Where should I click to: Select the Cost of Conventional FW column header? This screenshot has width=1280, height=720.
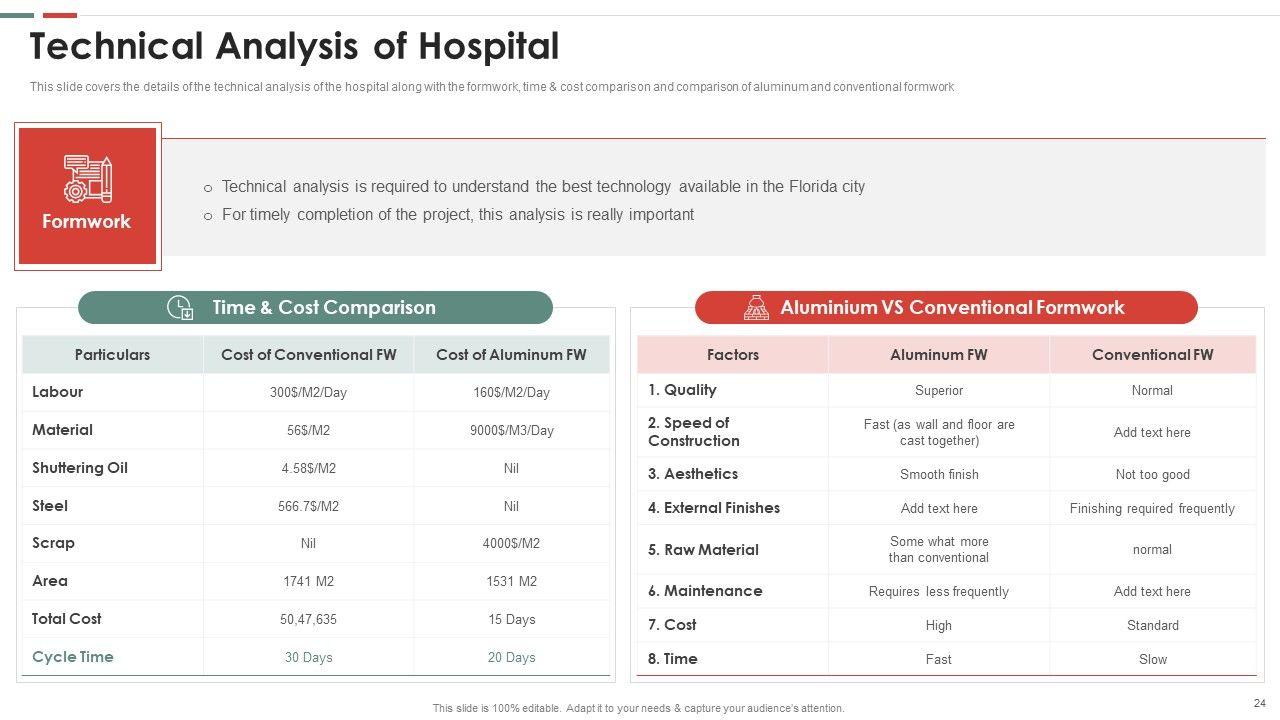tap(308, 355)
